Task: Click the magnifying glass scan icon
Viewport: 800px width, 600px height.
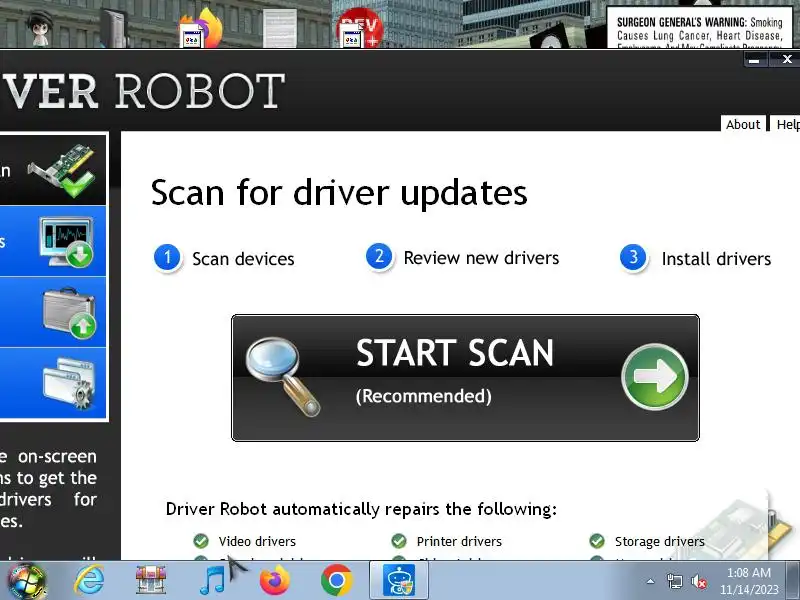Action: (x=282, y=376)
